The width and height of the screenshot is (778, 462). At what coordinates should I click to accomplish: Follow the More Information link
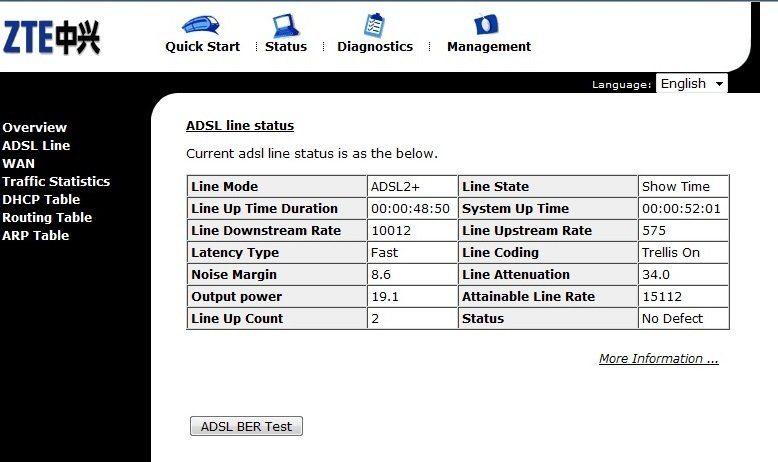(x=658, y=359)
